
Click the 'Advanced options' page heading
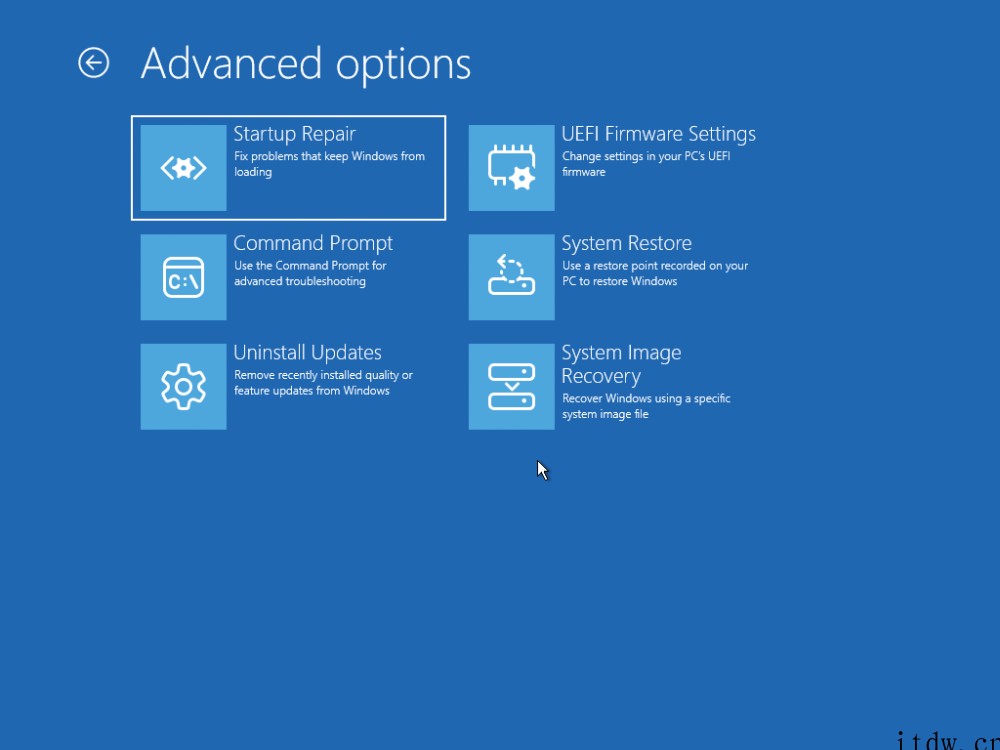[x=305, y=64]
